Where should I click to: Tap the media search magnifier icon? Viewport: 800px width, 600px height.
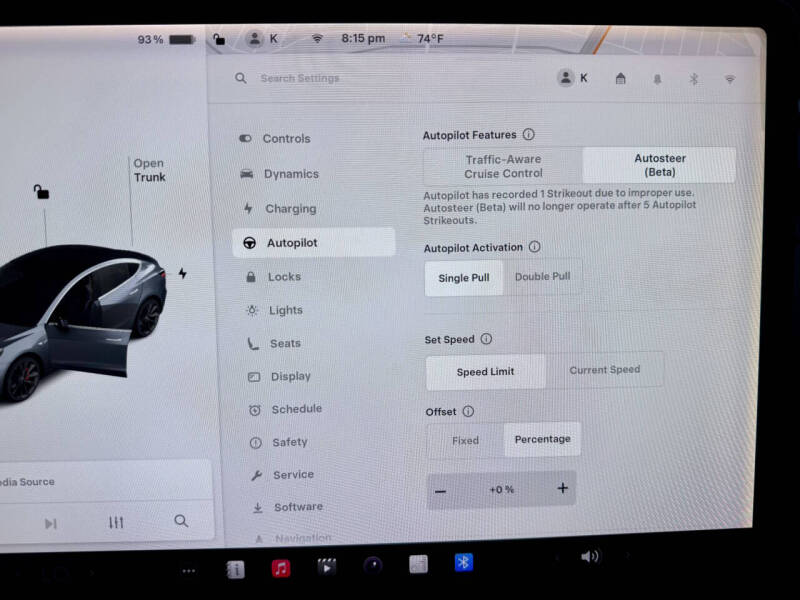pos(181,521)
